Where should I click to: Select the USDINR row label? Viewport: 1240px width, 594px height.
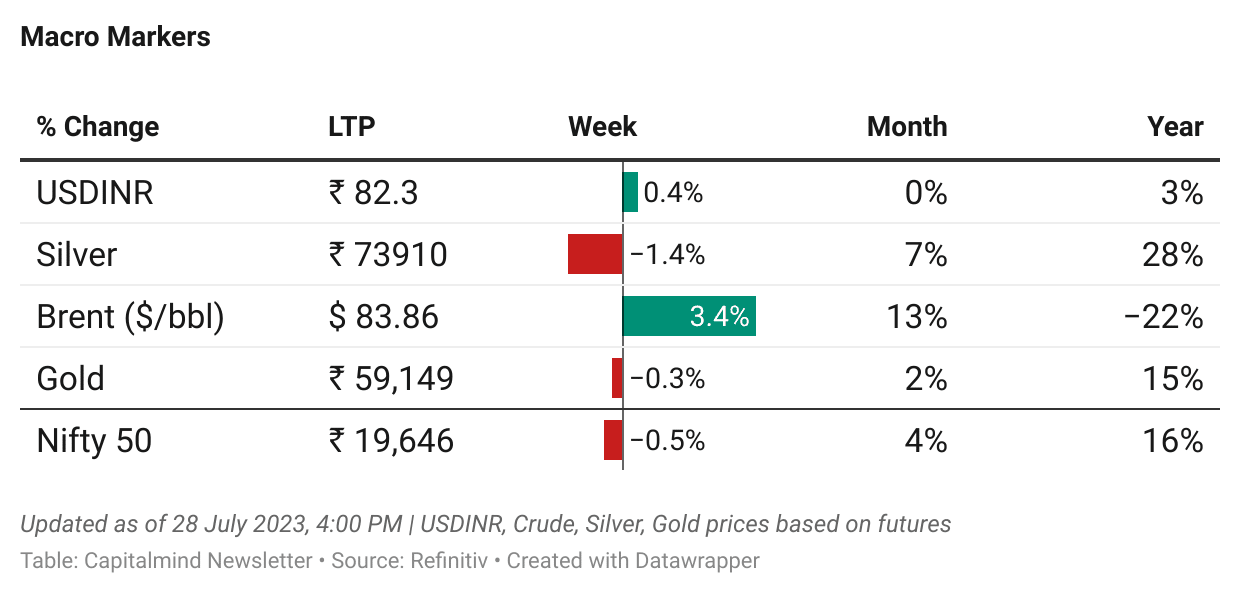[x=95, y=192]
